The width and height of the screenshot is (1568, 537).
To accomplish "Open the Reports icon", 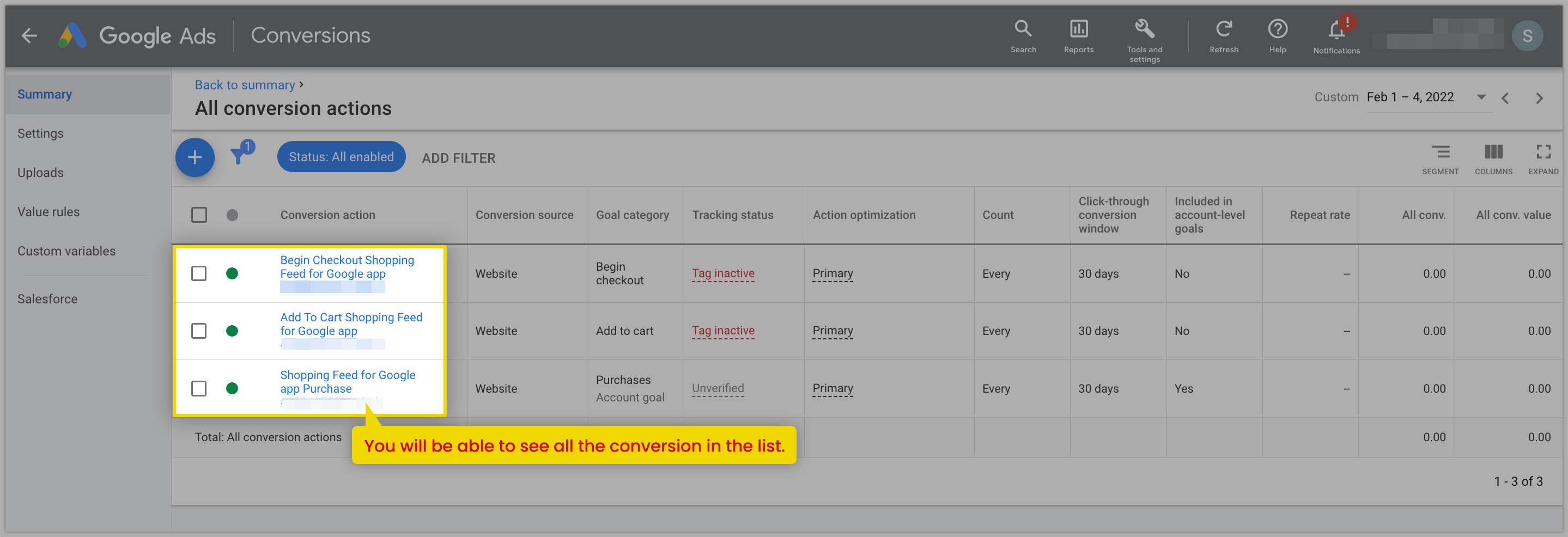I will pyautogui.click(x=1079, y=28).
